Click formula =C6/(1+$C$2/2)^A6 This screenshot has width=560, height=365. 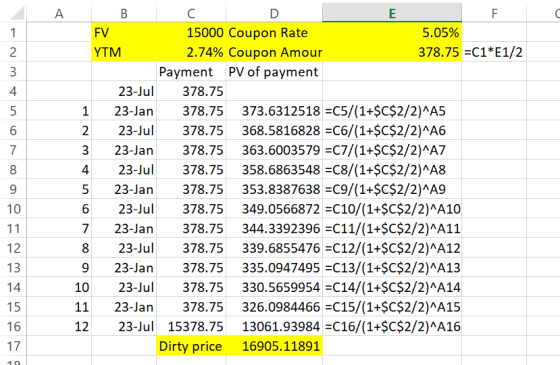385,131
